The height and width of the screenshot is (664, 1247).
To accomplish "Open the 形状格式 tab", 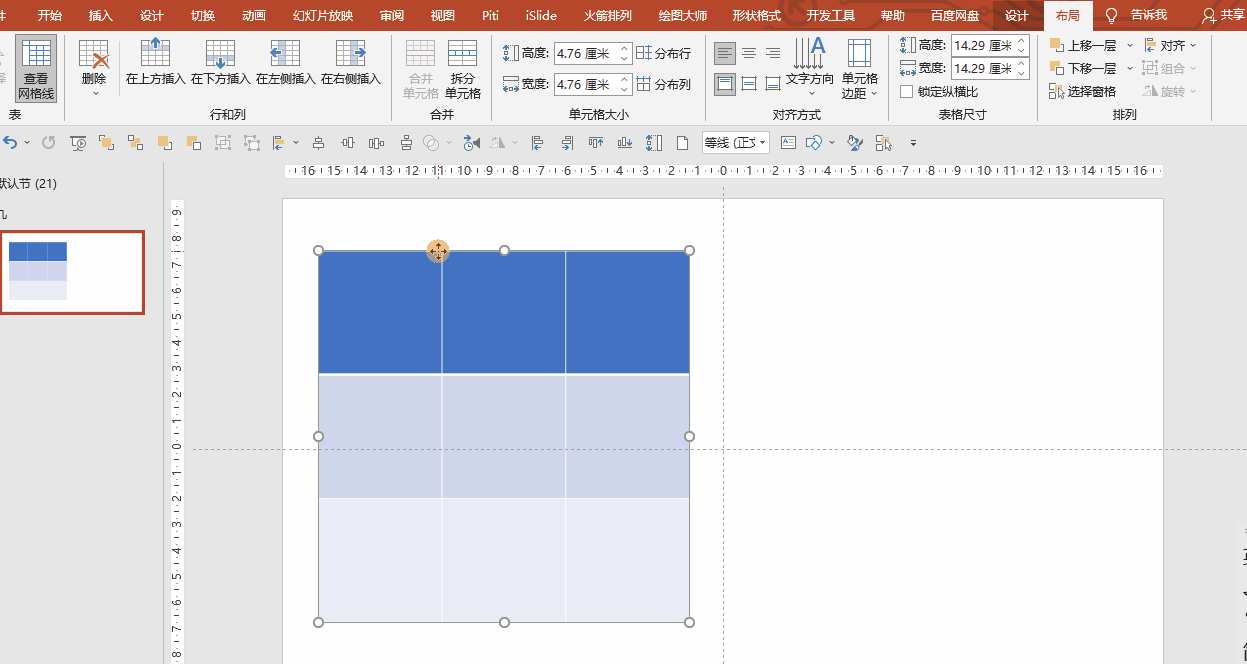I will point(756,15).
